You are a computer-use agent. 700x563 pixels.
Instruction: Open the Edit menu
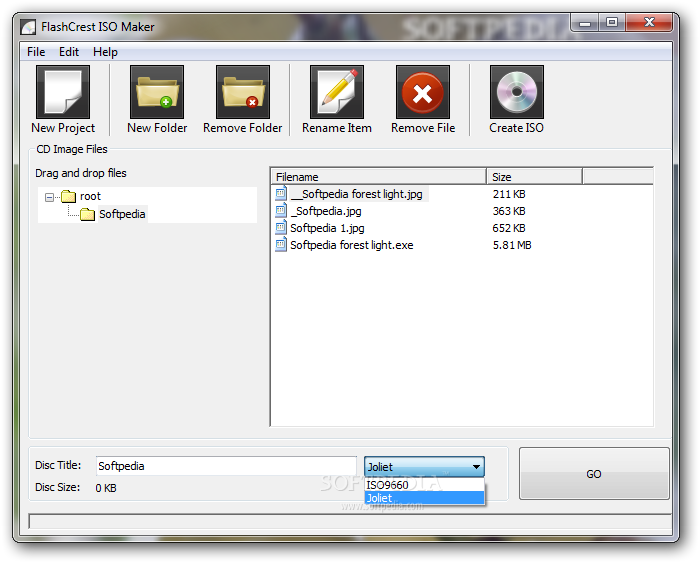pos(69,52)
